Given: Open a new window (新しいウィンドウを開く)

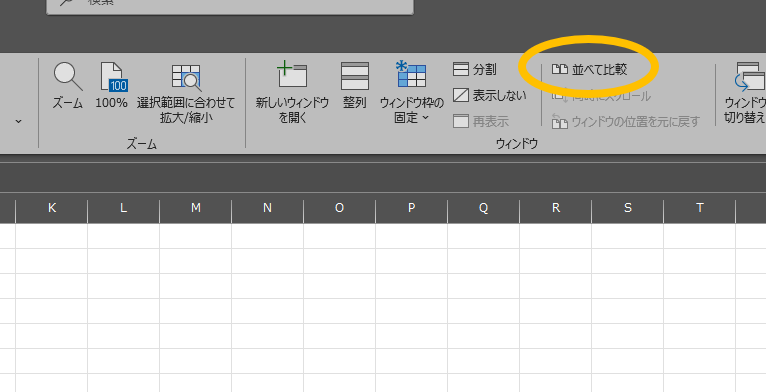Looking at the screenshot, I should [x=292, y=92].
